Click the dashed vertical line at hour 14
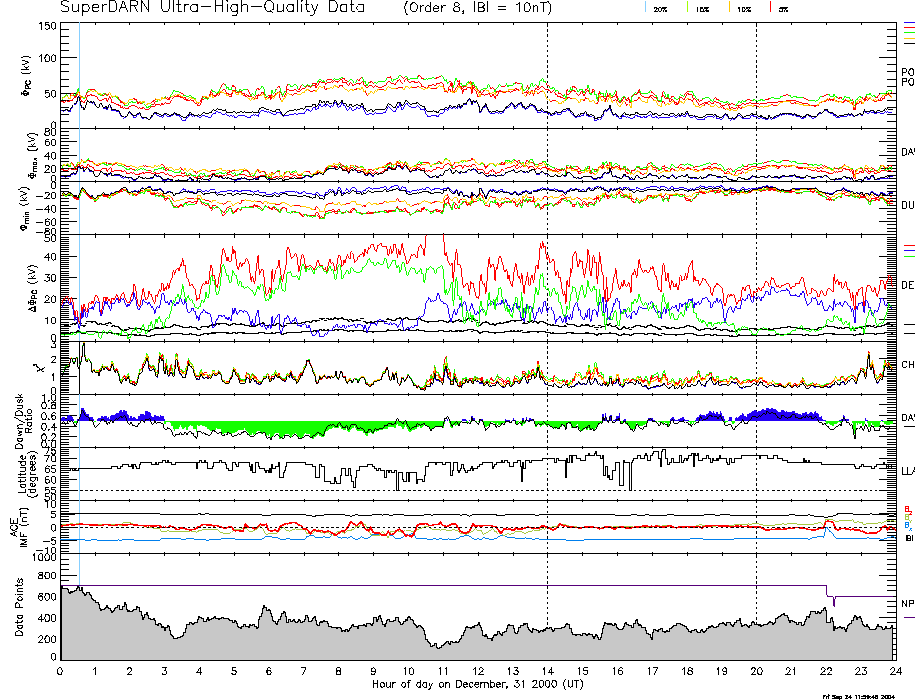This screenshot has height=700, width=915. (547, 300)
